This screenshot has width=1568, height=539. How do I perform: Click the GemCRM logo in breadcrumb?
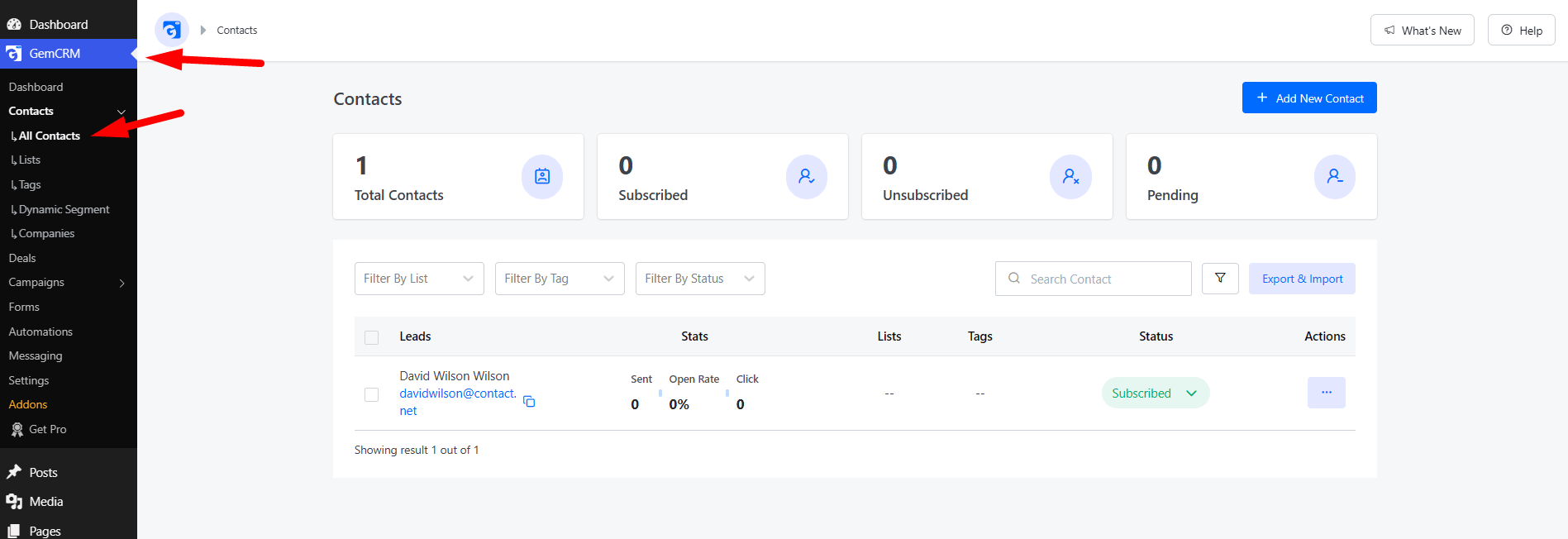[x=172, y=30]
